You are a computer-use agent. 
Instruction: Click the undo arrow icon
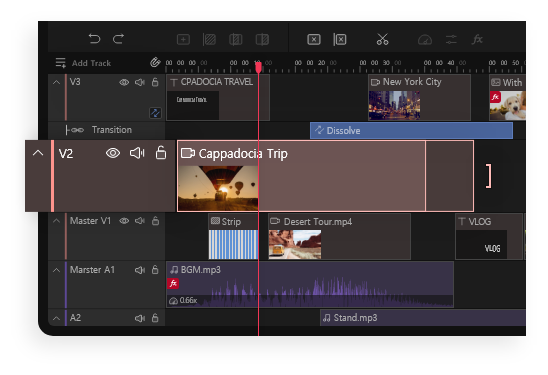94,39
